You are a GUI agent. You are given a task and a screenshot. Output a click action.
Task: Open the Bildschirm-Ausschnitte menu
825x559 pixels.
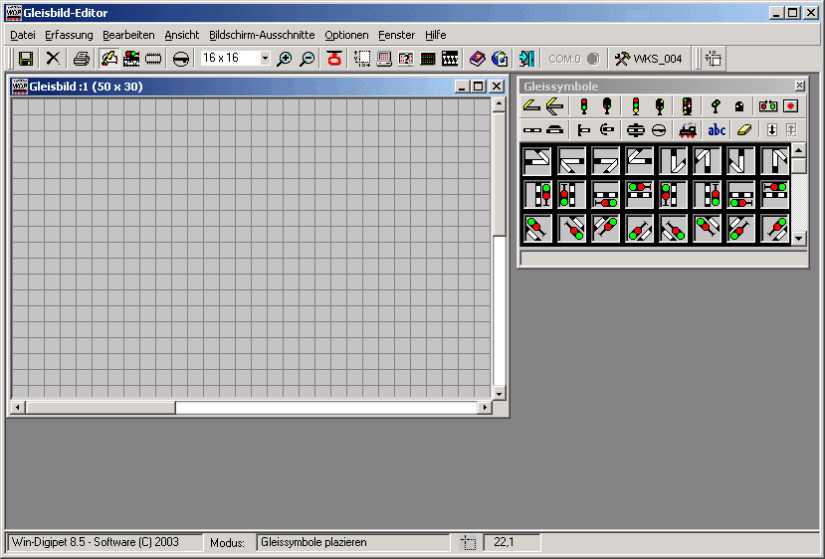(x=261, y=35)
